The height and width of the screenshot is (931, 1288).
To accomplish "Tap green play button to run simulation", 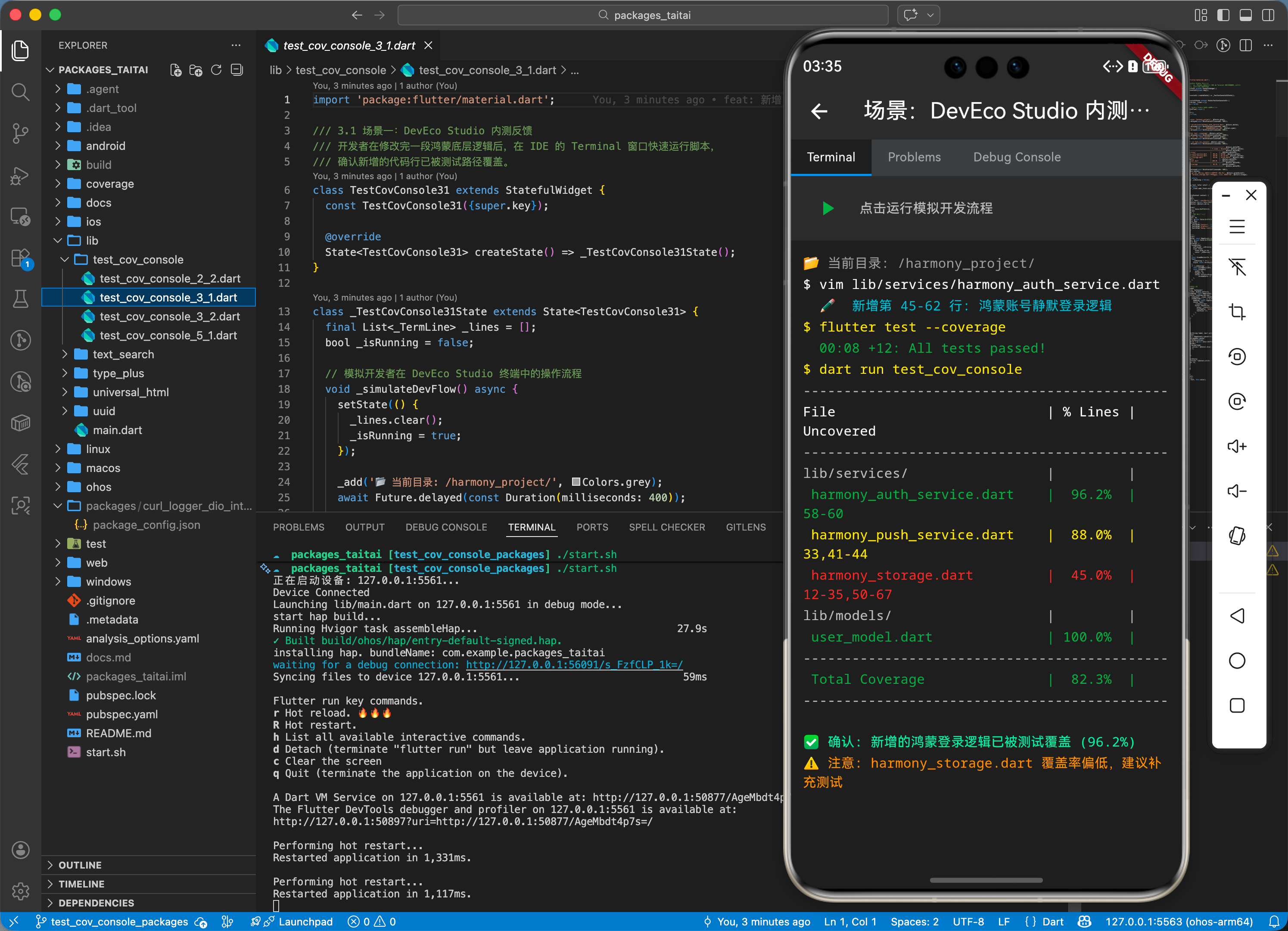I will (828, 208).
